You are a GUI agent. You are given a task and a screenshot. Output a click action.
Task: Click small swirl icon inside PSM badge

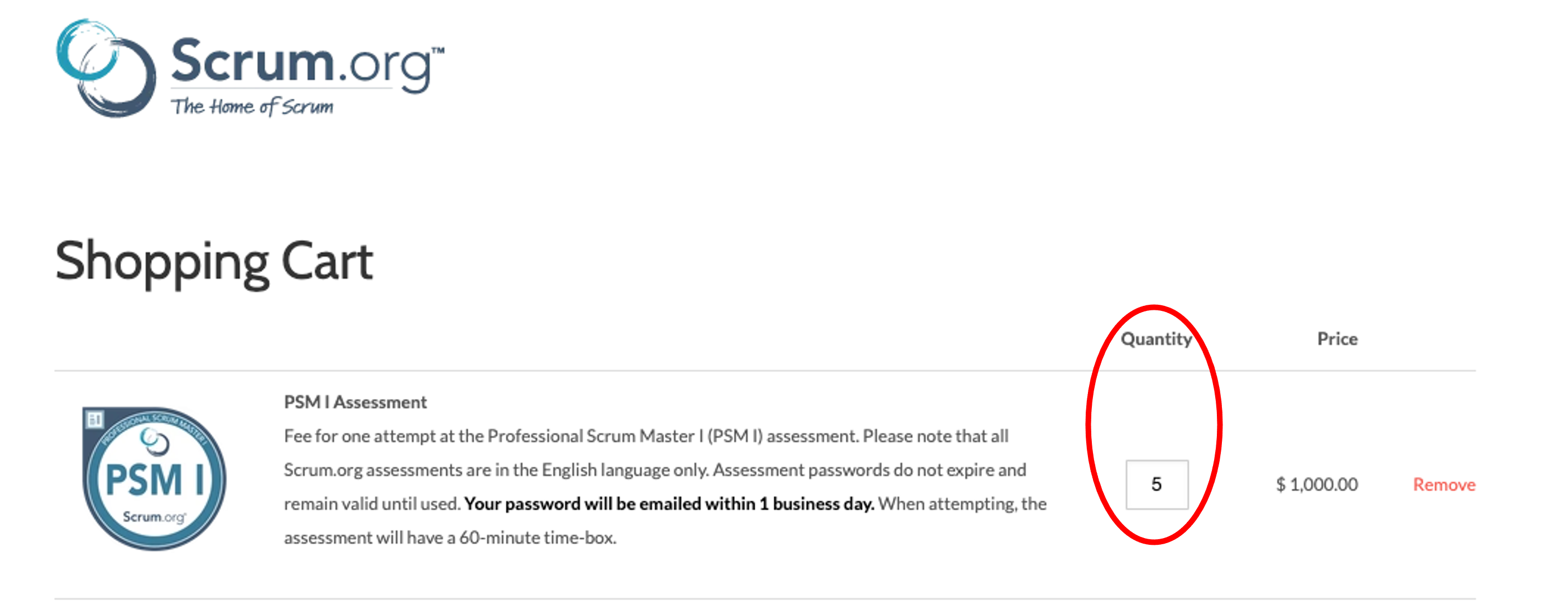click(x=155, y=440)
